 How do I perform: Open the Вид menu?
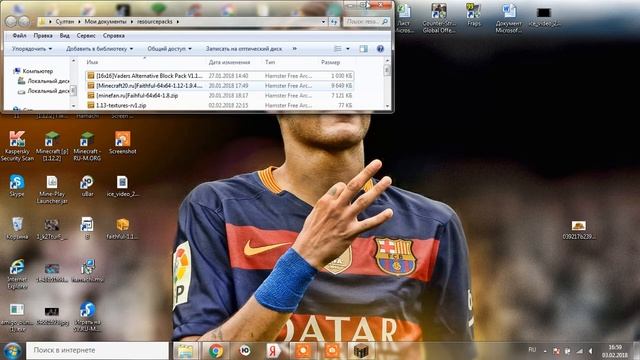click(x=64, y=36)
